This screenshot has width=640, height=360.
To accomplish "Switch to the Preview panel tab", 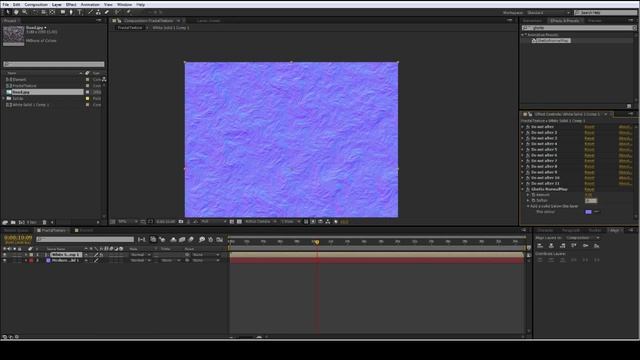I will click(594, 21).
